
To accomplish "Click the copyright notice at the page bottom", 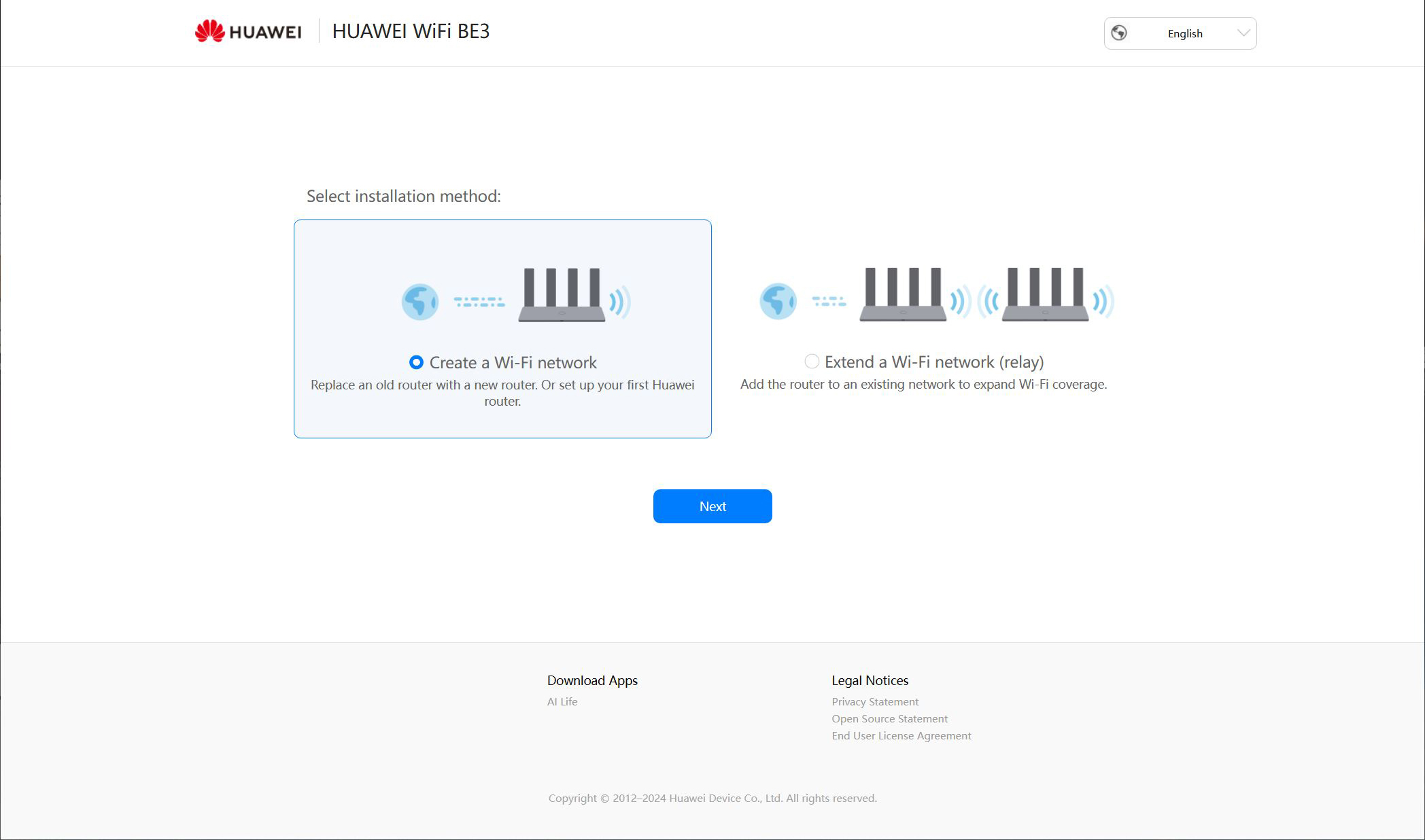I will [x=712, y=798].
